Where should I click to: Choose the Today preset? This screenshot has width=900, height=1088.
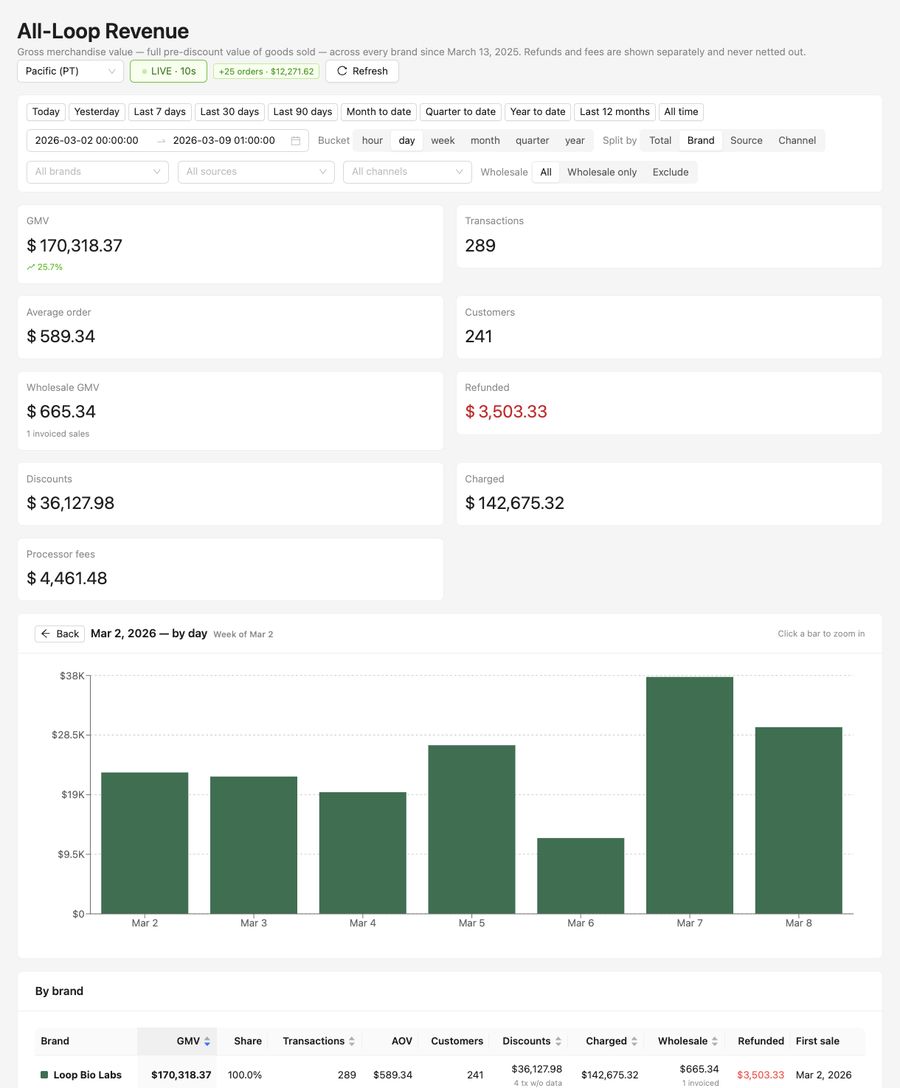[46, 112]
